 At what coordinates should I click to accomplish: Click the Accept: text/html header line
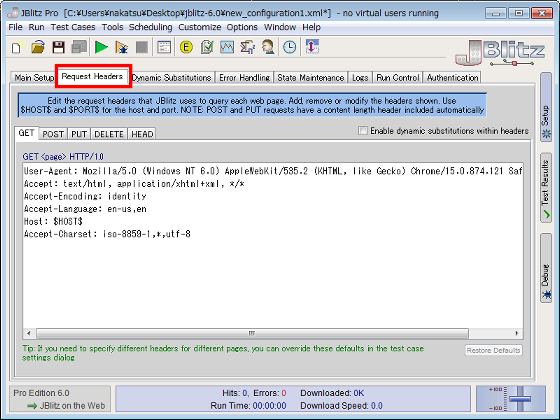pyautogui.click(x=134, y=184)
